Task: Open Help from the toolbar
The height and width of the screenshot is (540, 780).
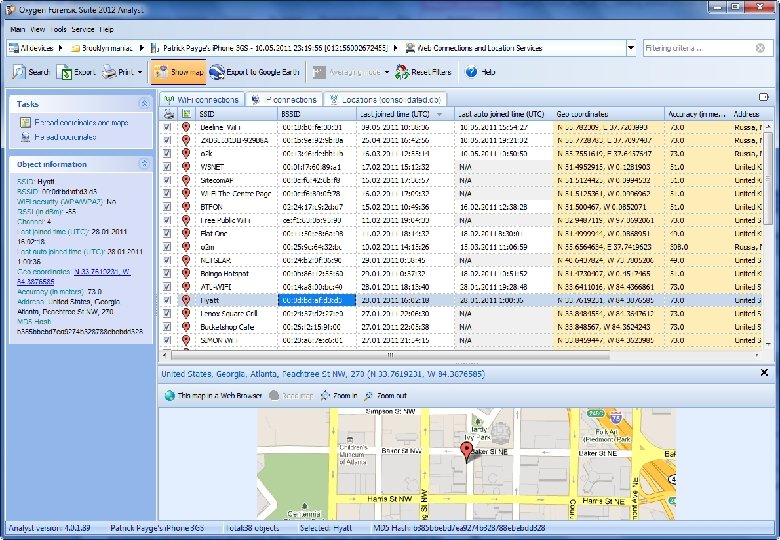Action: point(481,72)
